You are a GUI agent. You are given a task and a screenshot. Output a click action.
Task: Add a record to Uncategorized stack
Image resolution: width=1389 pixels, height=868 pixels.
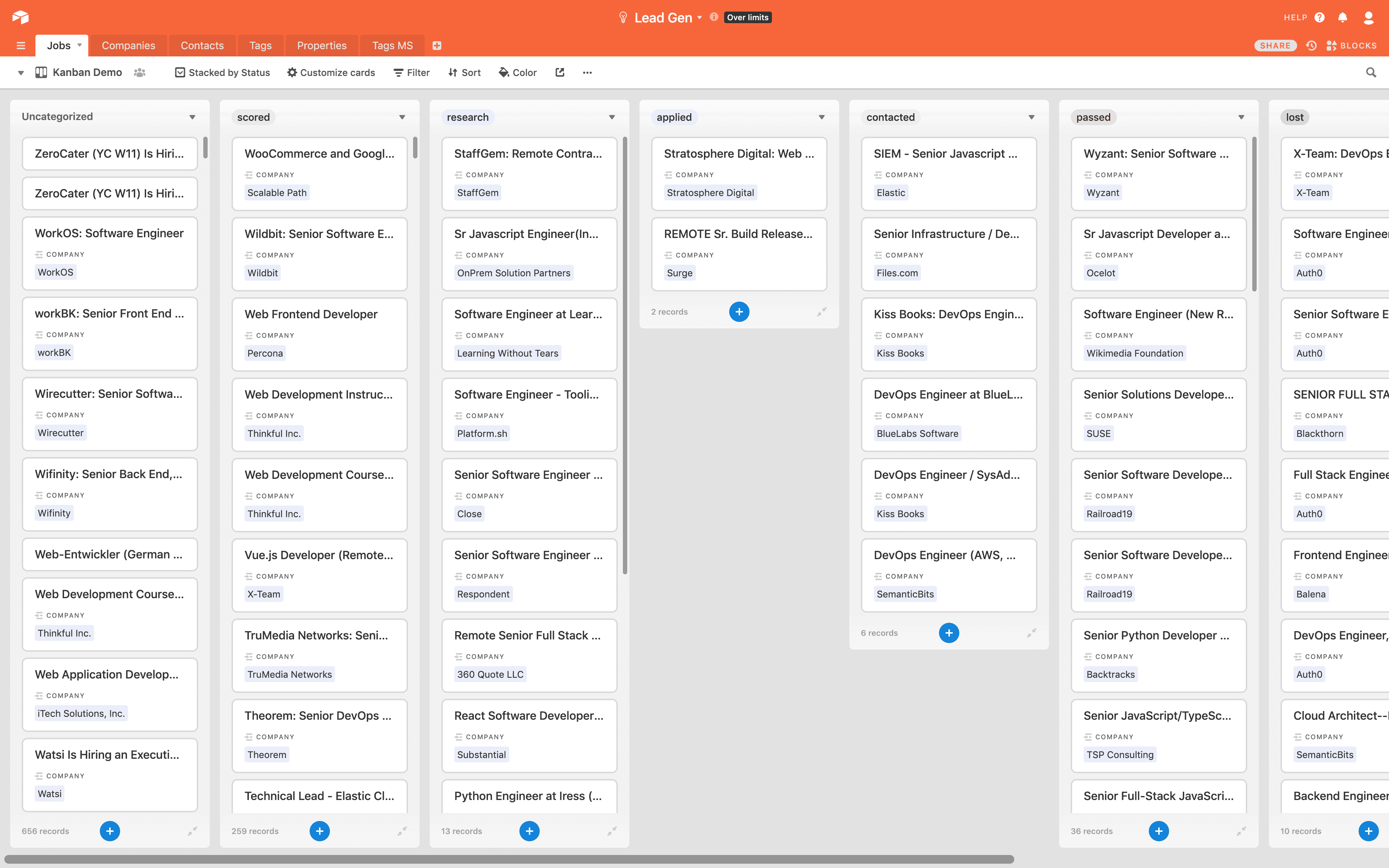point(110,831)
